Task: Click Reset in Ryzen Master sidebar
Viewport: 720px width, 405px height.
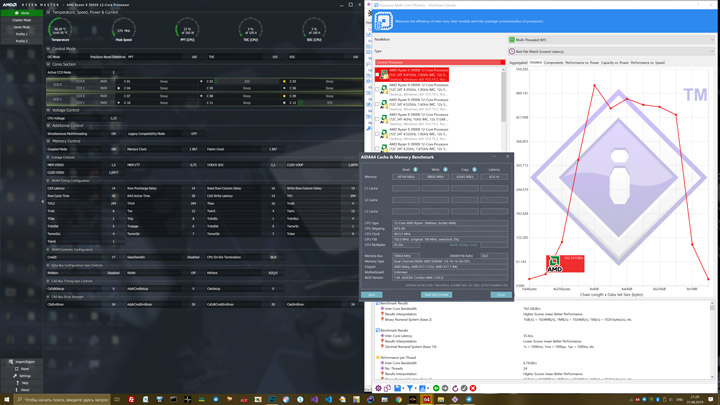Action: click(x=22, y=369)
